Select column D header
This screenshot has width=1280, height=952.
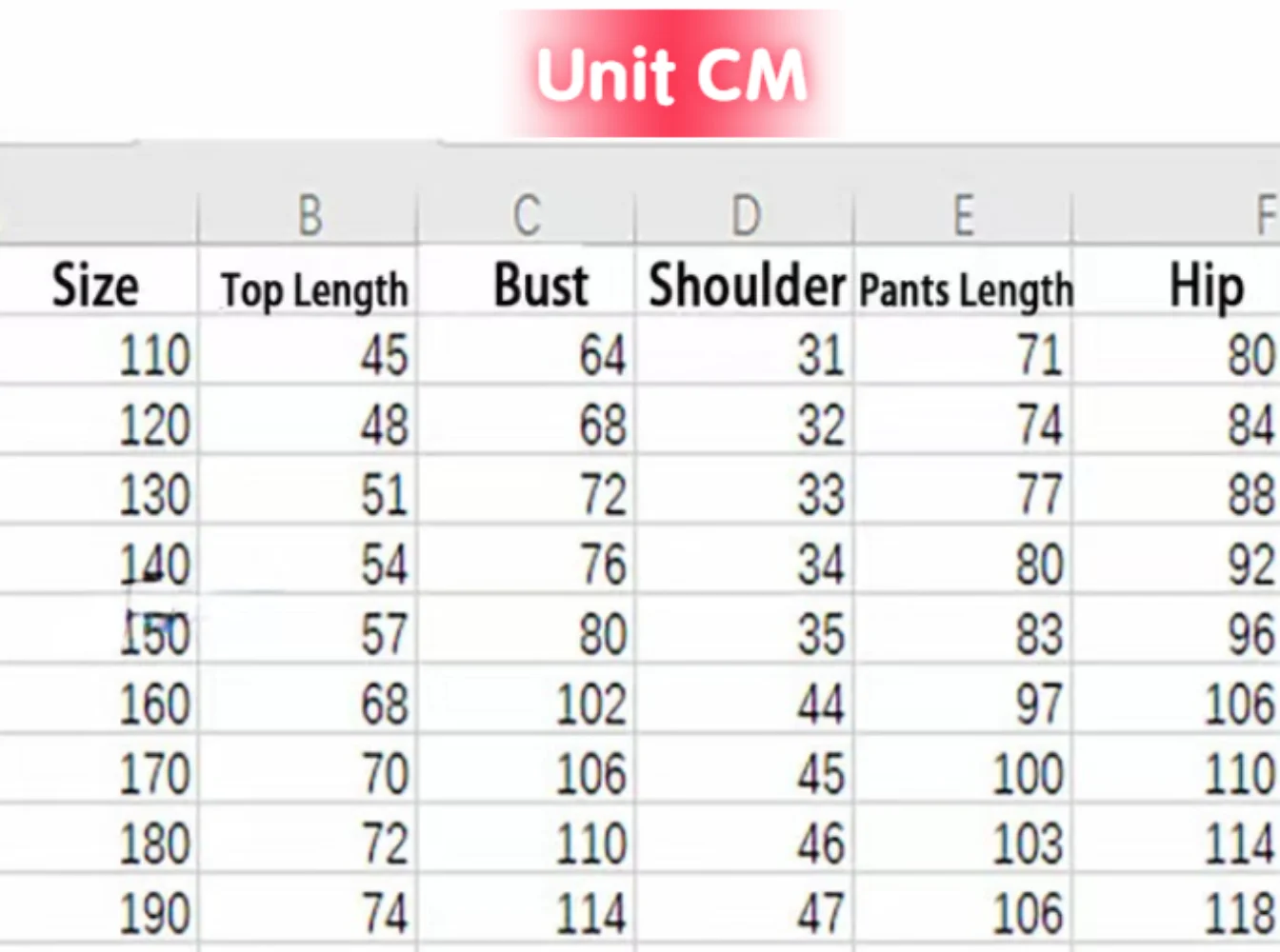[x=745, y=216]
